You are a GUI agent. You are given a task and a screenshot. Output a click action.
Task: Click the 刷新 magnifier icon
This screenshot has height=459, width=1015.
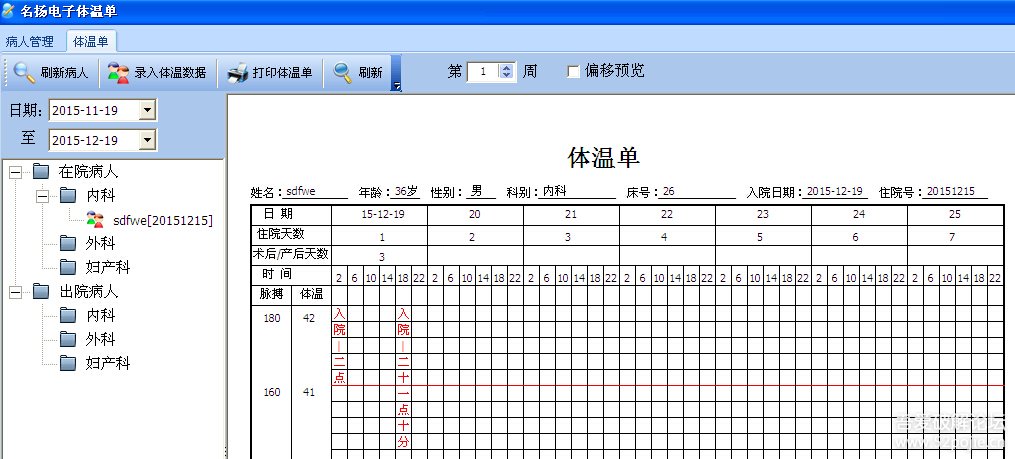tap(342, 73)
